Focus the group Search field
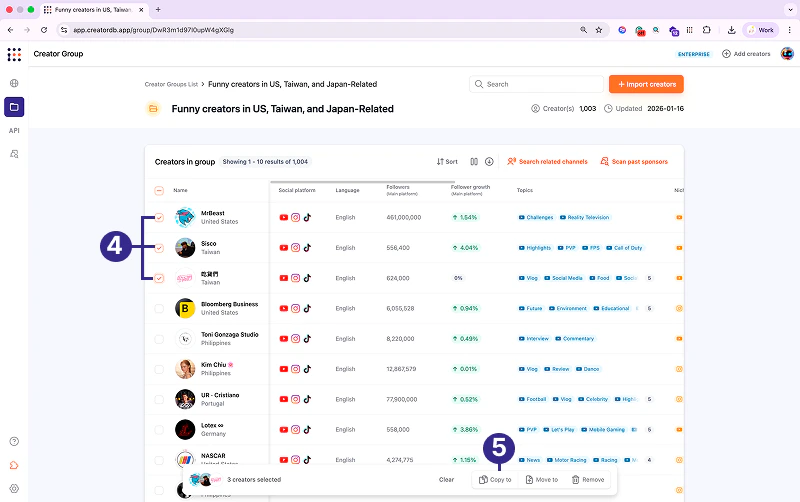 (536, 84)
